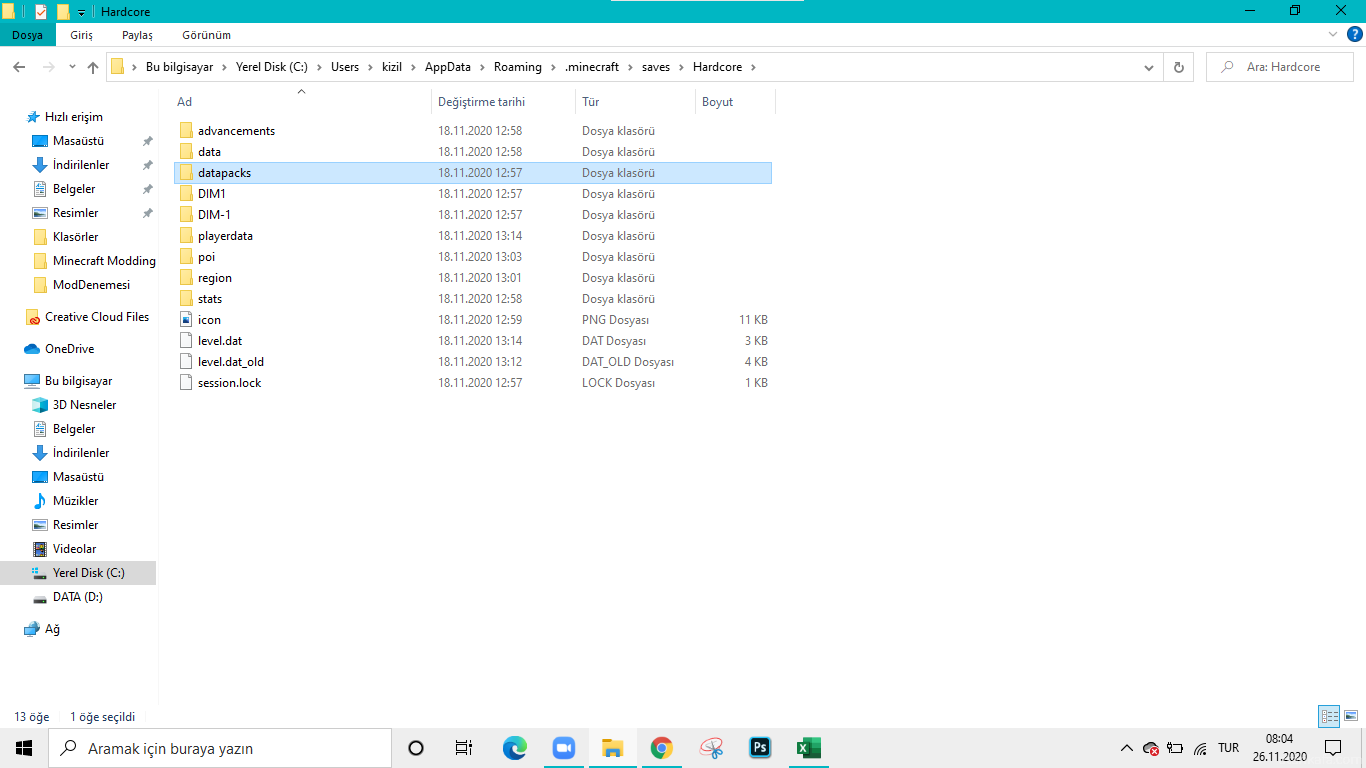The height and width of the screenshot is (768, 1366).
Task: Open pinned İndirilenler under Hızlı erişim
Action: 81,165
